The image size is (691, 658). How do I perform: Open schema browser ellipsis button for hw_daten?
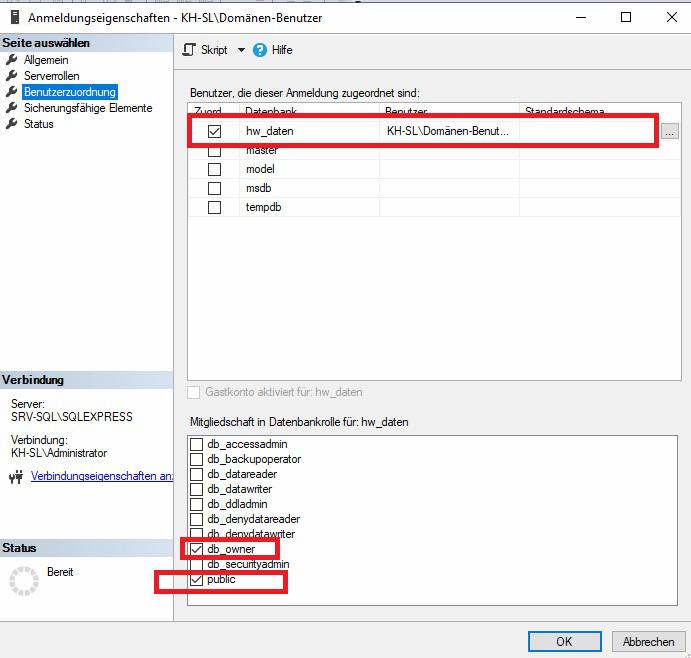[669, 131]
